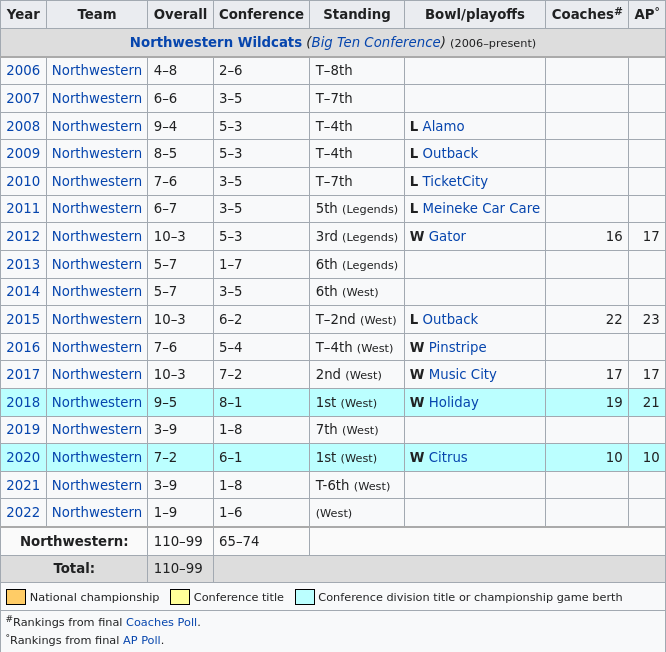Open the 2006 season year link
This screenshot has height=652, width=666.
pos(23,70)
